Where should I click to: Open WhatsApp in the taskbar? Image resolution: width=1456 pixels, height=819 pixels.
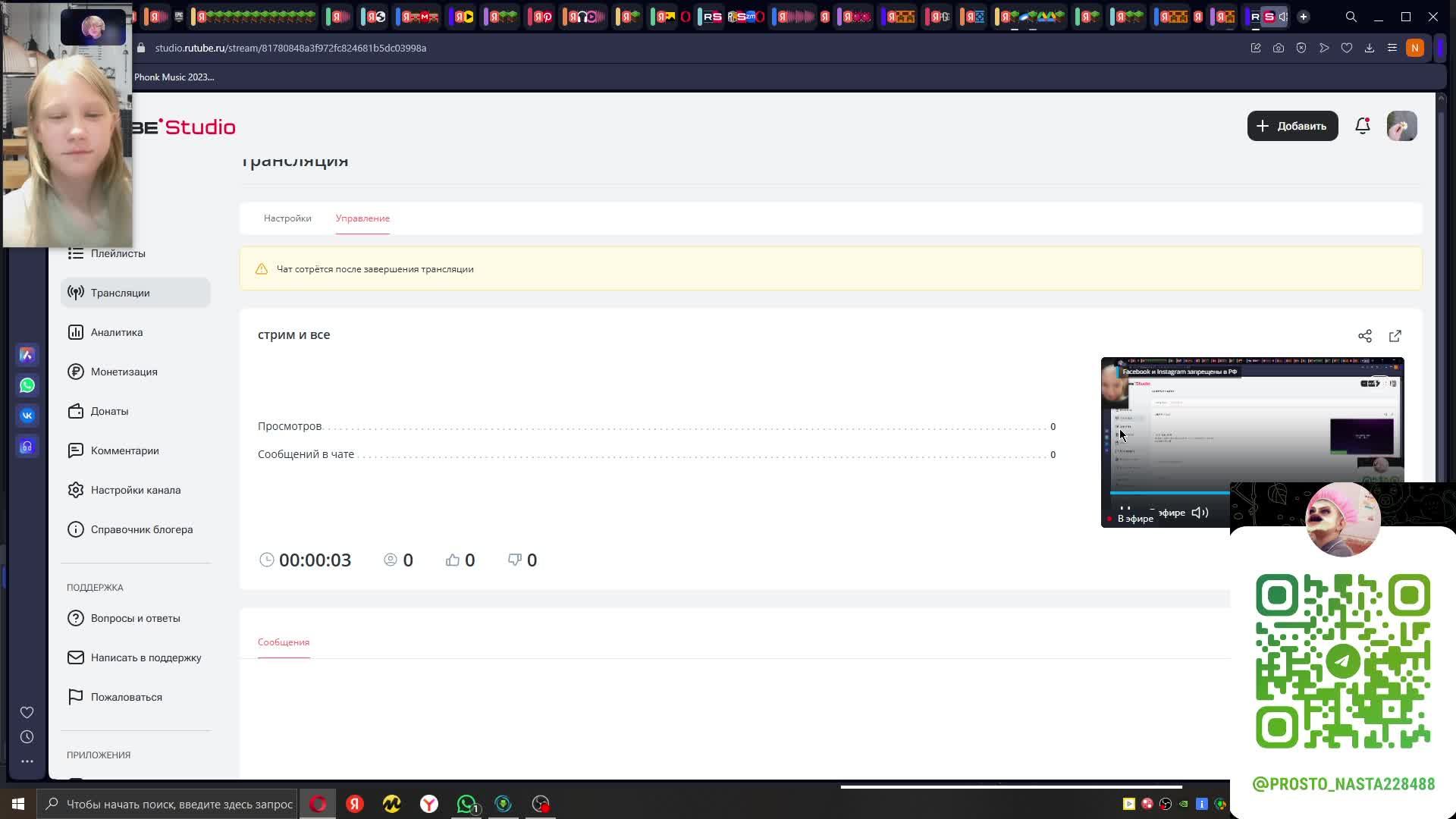coord(467,804)
